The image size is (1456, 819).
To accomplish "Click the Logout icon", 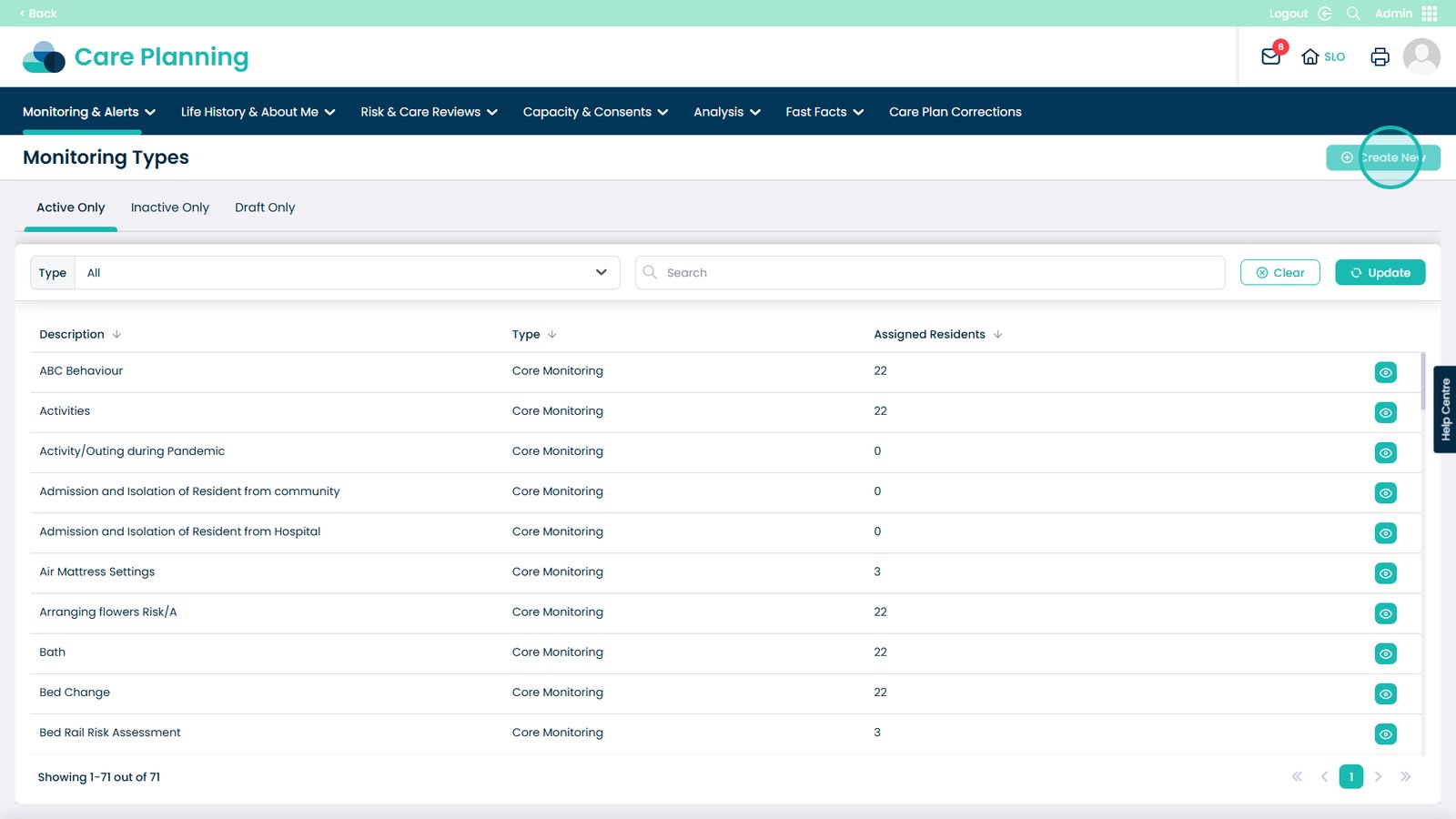I will [1325, 14].
